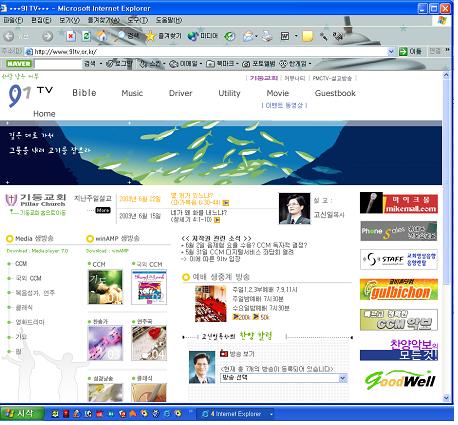
Task: Click the Mail icon in toolbar
Action: 248,36
